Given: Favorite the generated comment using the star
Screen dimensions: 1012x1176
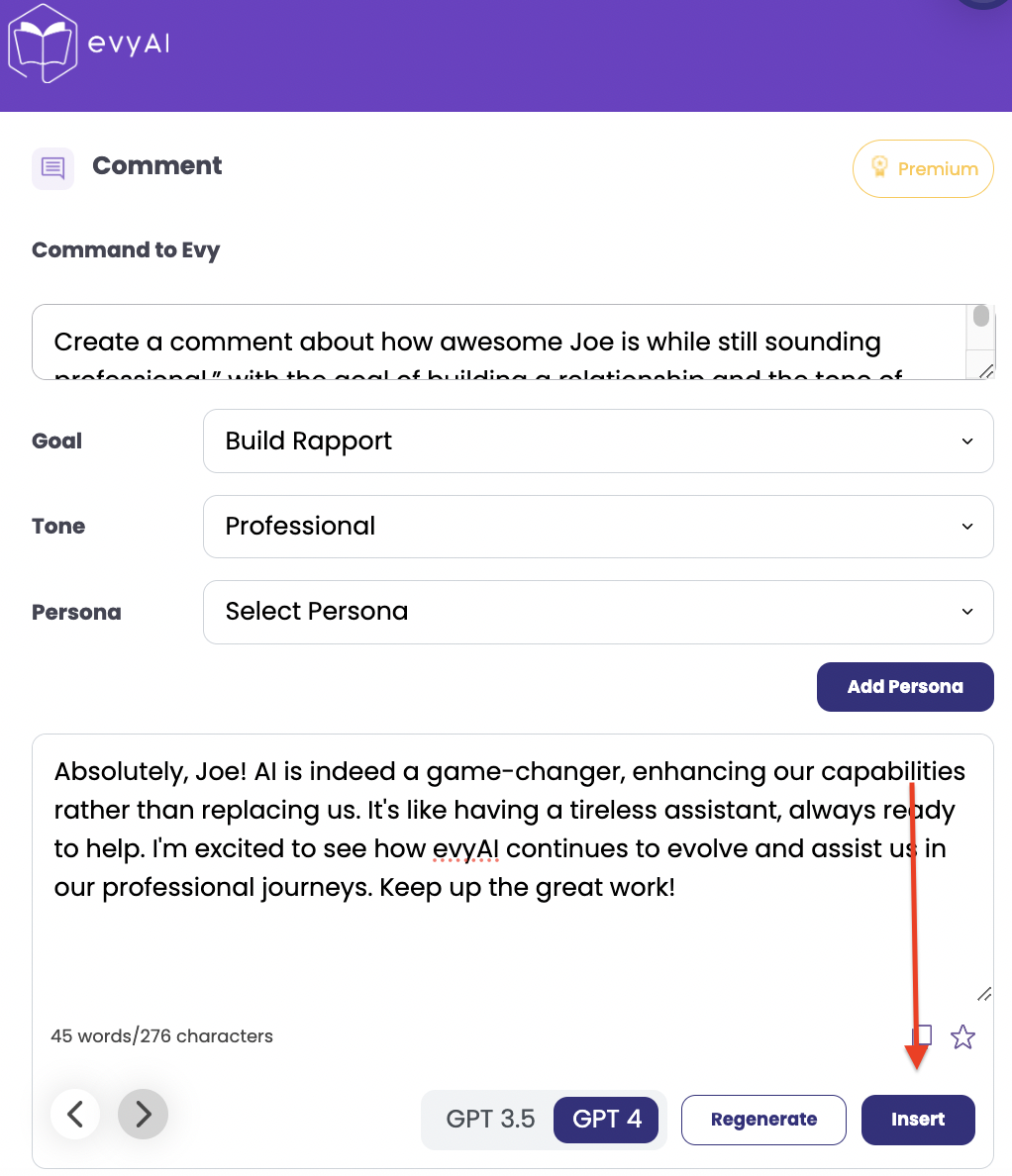Looking at the screenshot, I should coord(962,1036).
